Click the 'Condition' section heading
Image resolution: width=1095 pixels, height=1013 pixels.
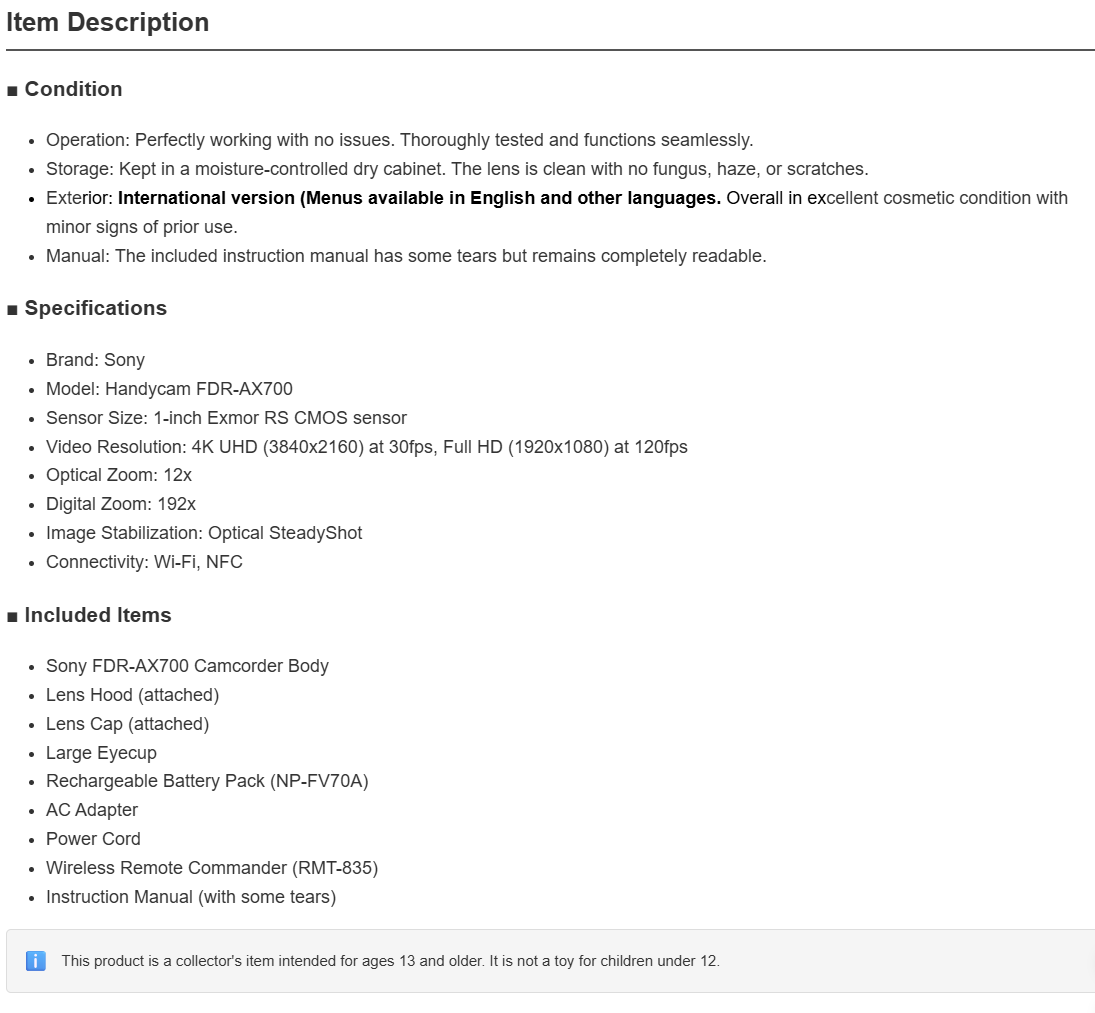(x=73, y=89)
